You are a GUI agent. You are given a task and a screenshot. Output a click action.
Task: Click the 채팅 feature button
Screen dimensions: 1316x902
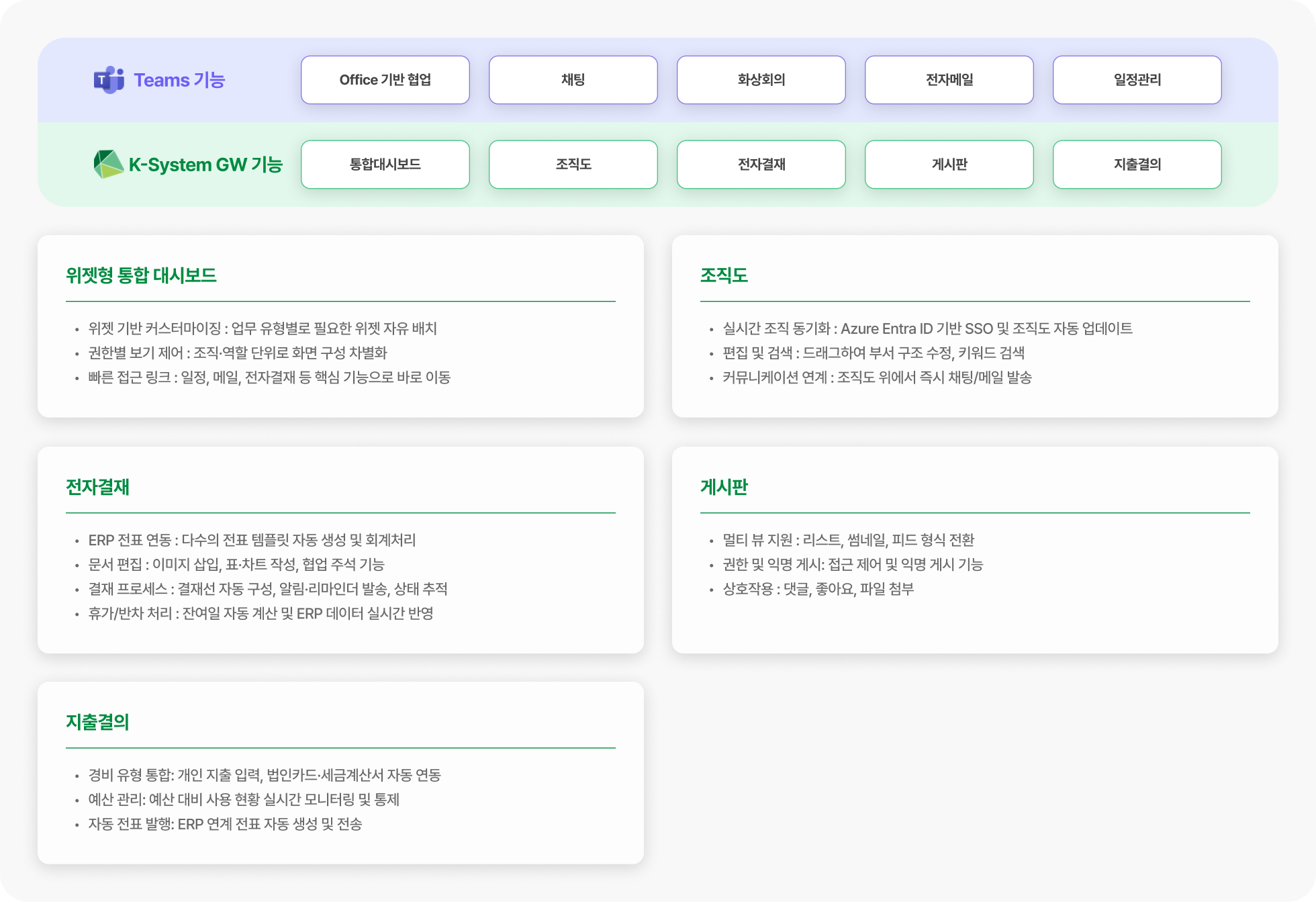coord(573,80)
